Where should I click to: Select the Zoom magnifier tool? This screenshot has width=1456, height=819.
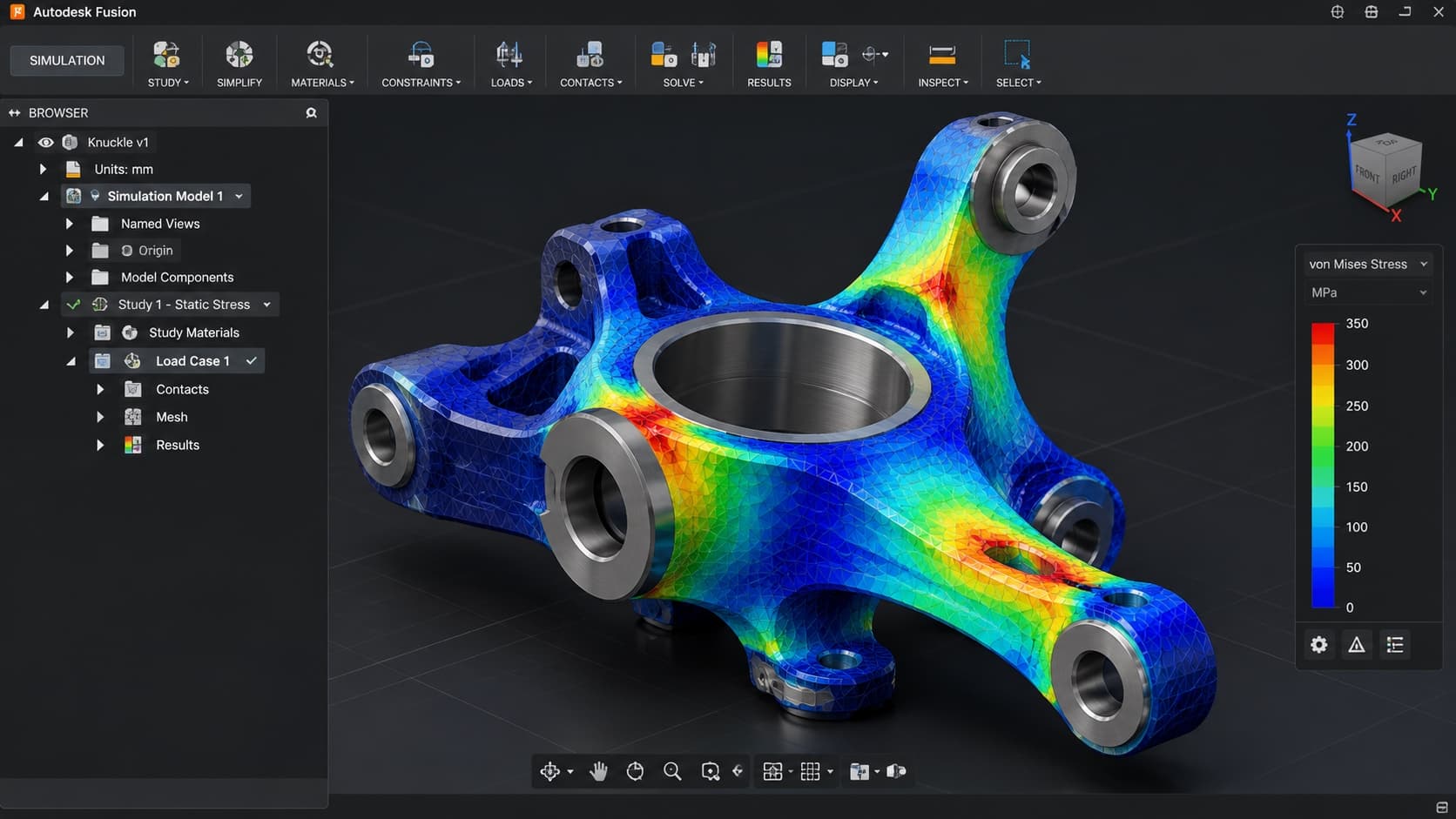click(x=672, y=771)
